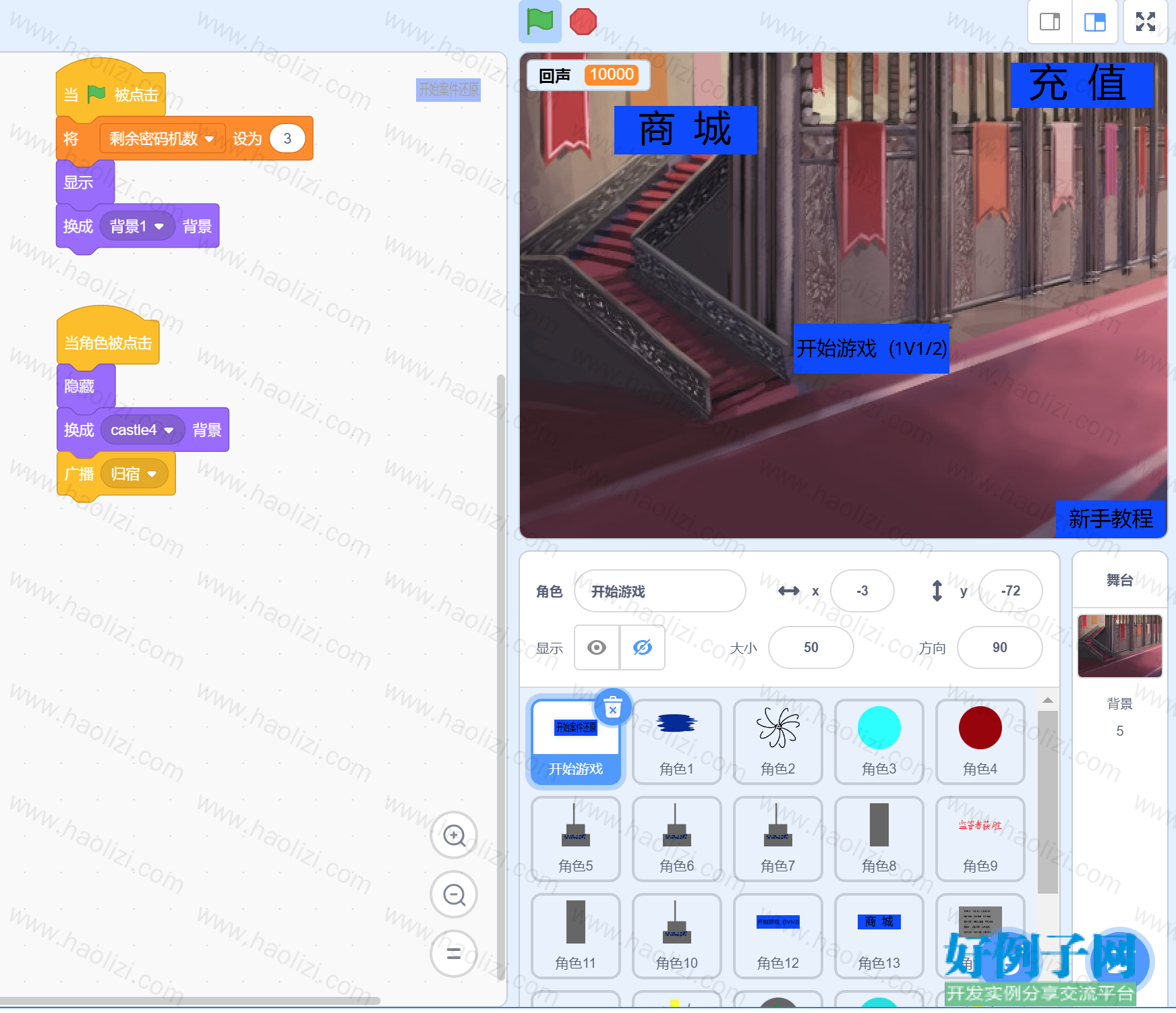Viewport: 1176px width, 1013px height.
Task: Open the 背景1 backdrop dropdown
Action: coord(137,227)
